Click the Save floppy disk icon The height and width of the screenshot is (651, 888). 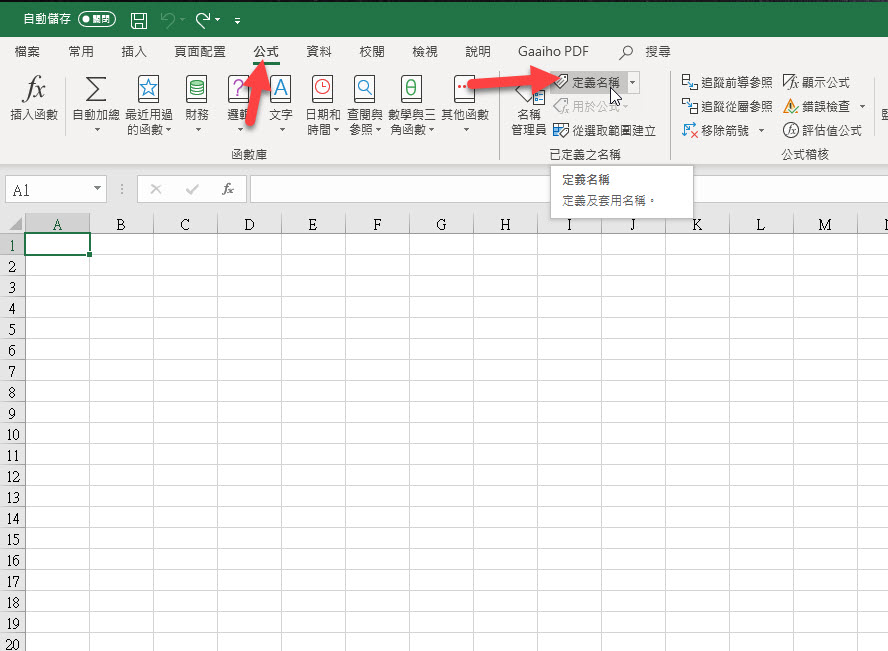pos(139,20)
